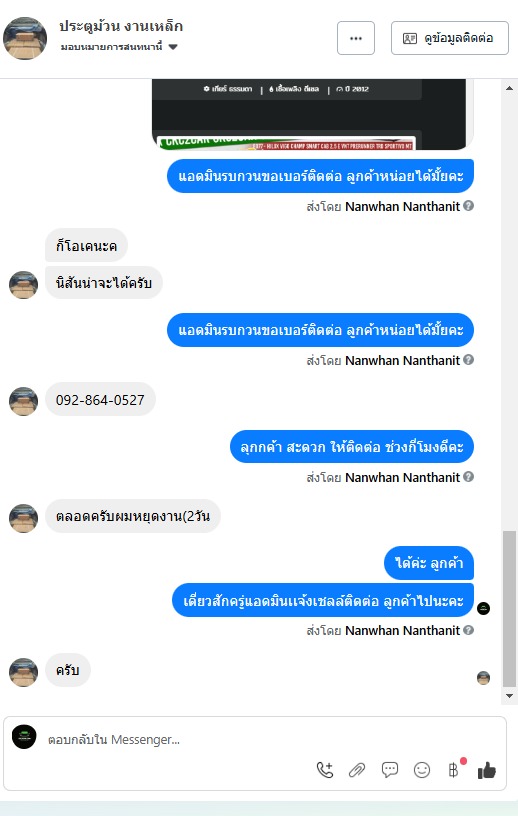Click the conversation scrollbar thumb
The width and height of the screenshot is (518, 816).
[509, 609]
